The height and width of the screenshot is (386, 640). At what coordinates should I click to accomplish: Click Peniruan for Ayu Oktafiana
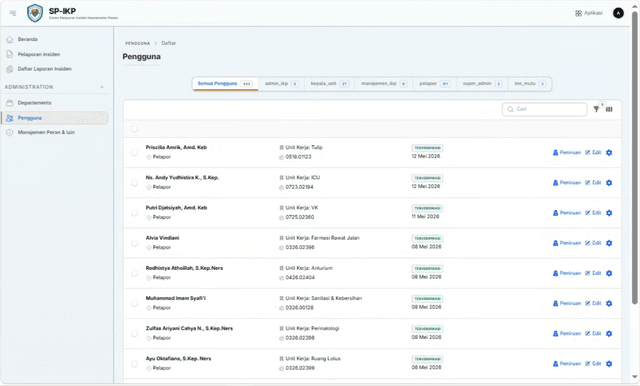coord(567,364)
